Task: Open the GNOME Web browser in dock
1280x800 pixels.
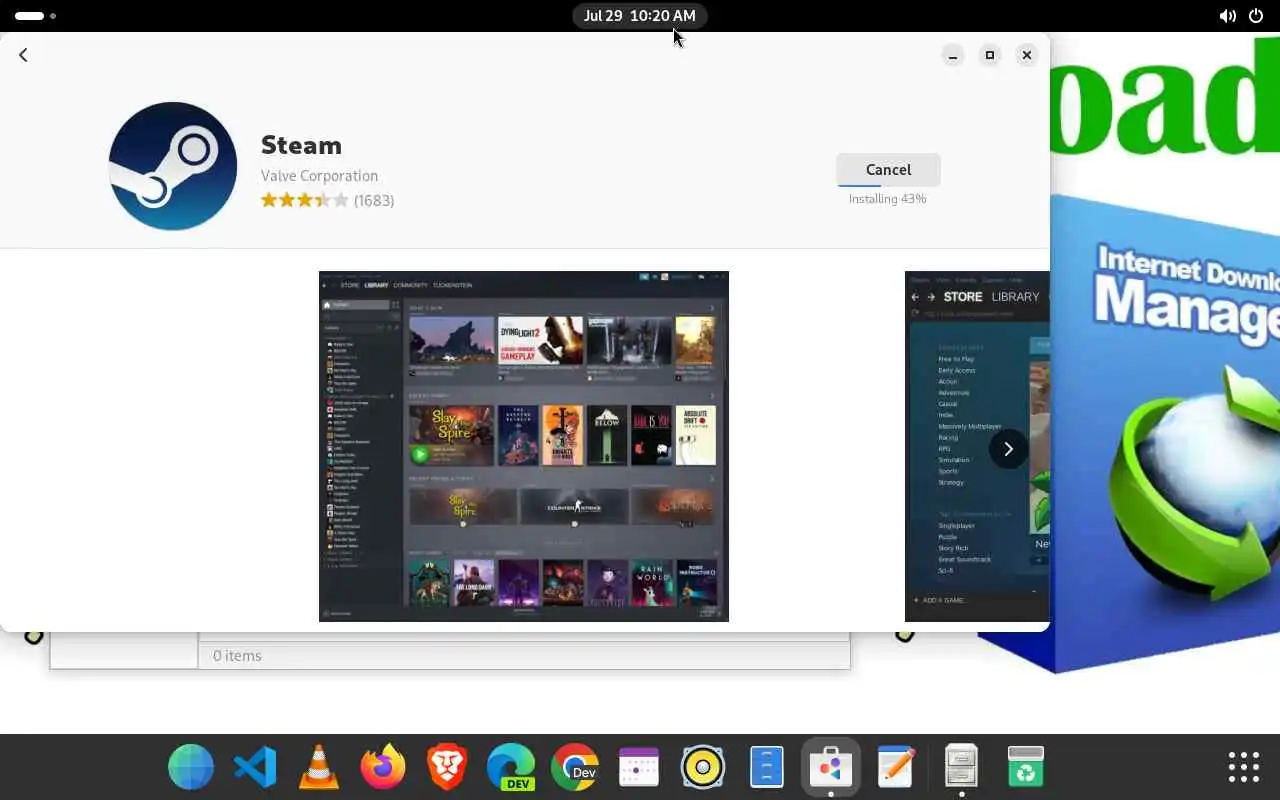Action: 191,768
